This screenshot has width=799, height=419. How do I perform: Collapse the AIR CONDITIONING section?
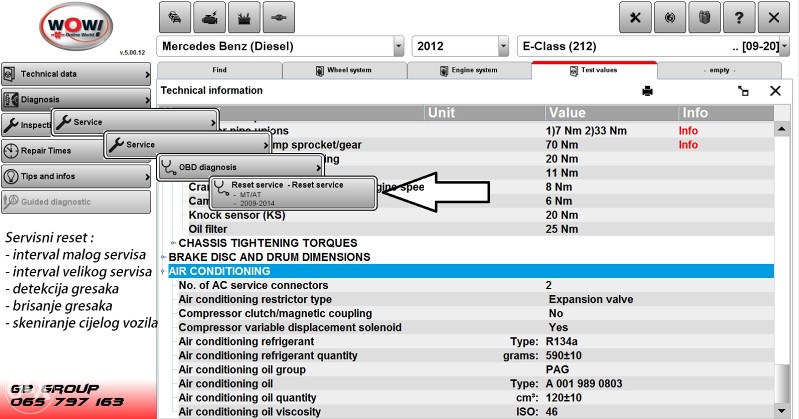pyautogui.click(x=164, y=271)
